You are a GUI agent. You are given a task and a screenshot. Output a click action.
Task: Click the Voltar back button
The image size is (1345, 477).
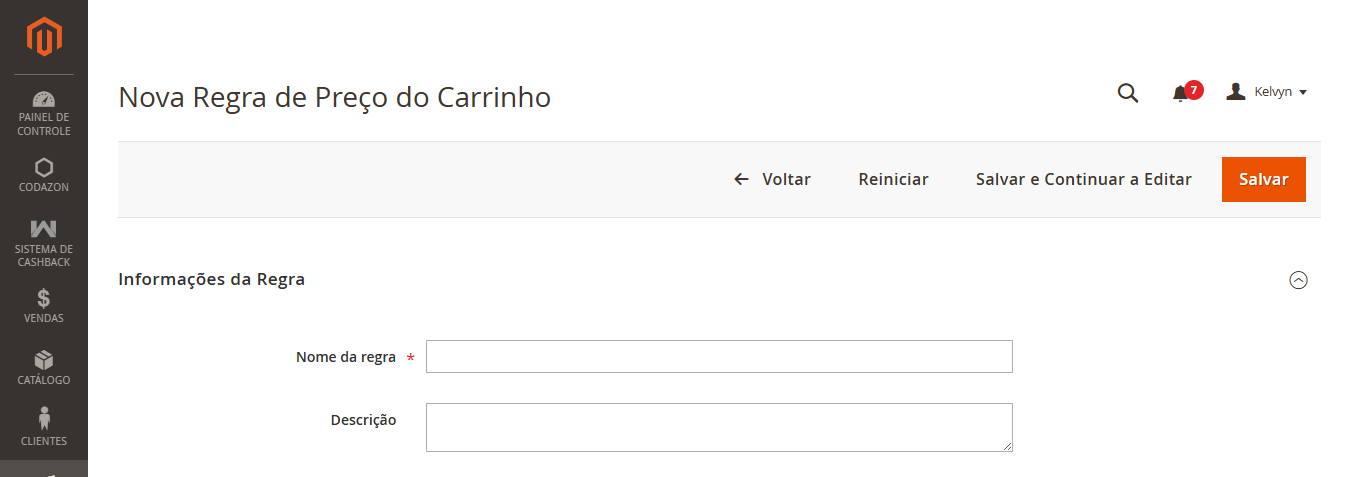772,179
